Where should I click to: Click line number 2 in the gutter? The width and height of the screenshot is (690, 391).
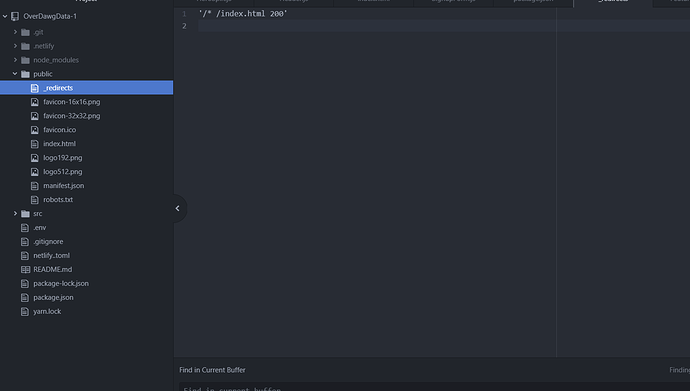pos(184,26)
